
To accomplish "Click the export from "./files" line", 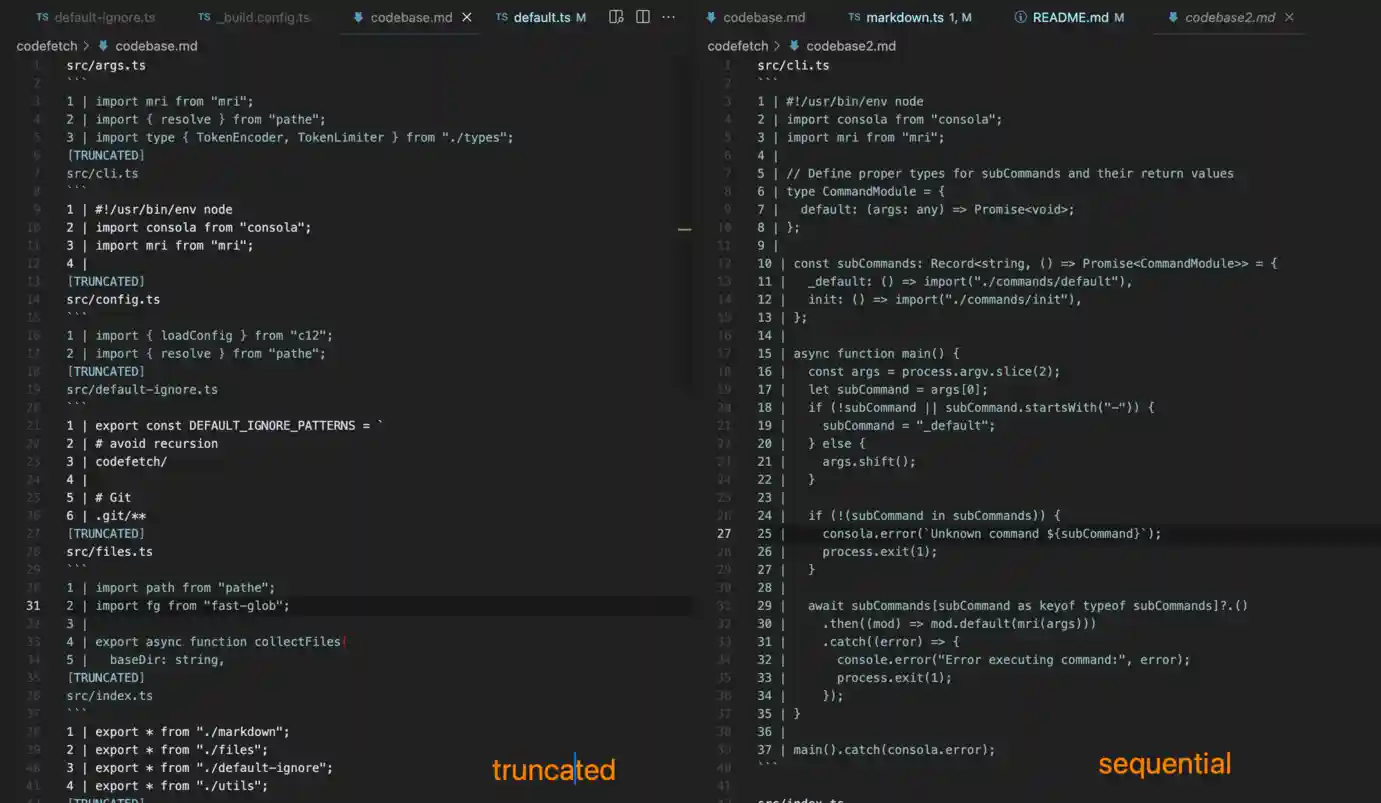I will click(167, 750).
